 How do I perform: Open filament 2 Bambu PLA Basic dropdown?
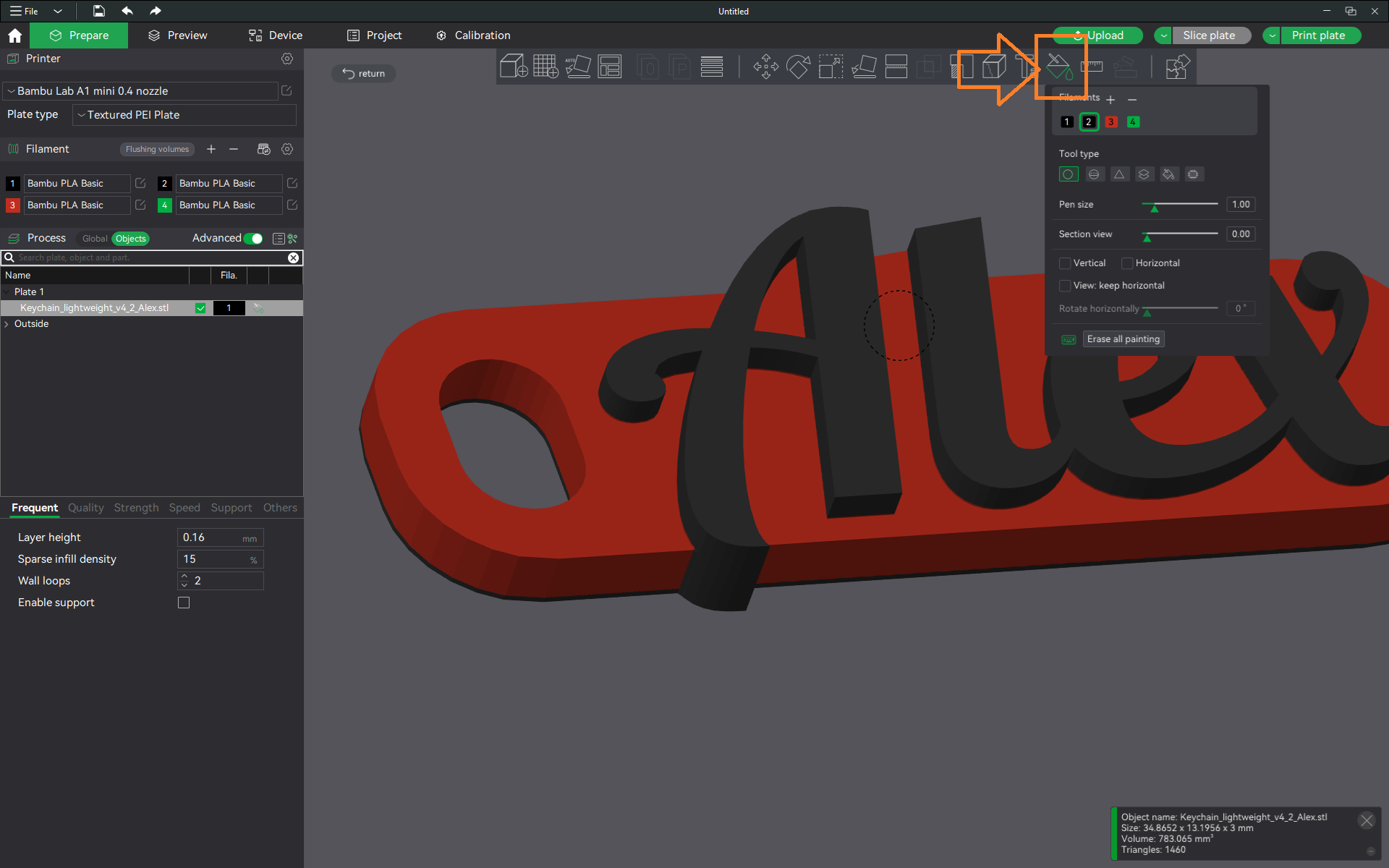pyautogui.click(x=229, y=184)
